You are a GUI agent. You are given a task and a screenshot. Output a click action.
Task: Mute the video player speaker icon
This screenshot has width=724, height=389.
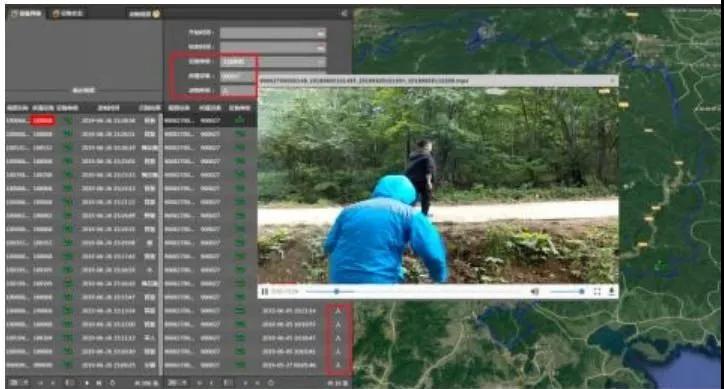(535, 292)
